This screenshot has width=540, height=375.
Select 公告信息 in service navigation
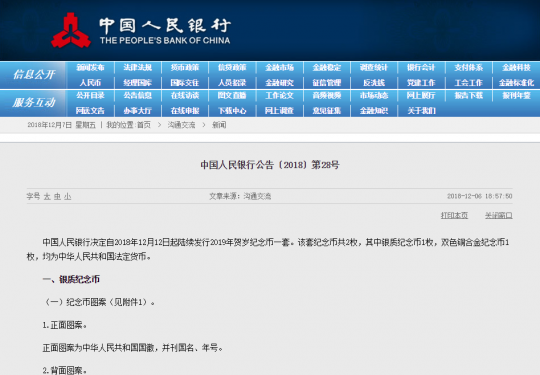137,95
